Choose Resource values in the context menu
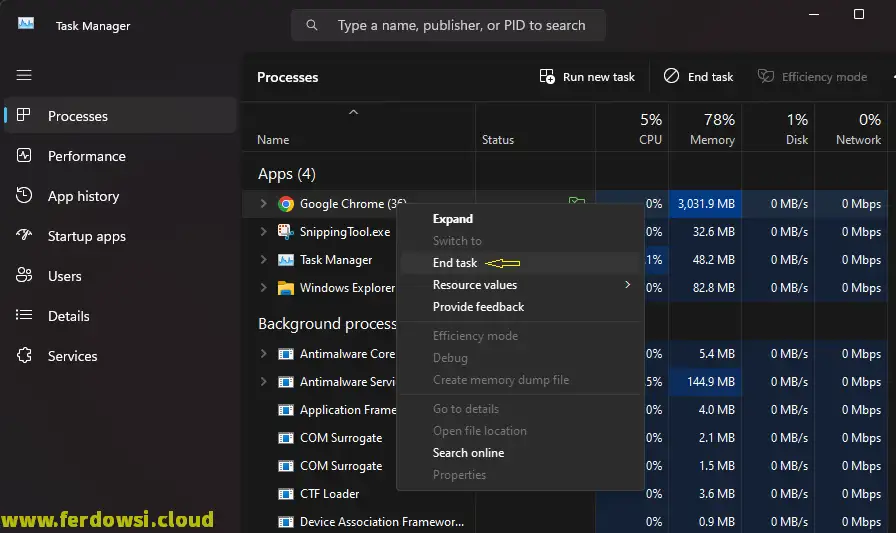The height and width of the screenshot is (533, 896). pyautogui.click(x=520, y=284)
